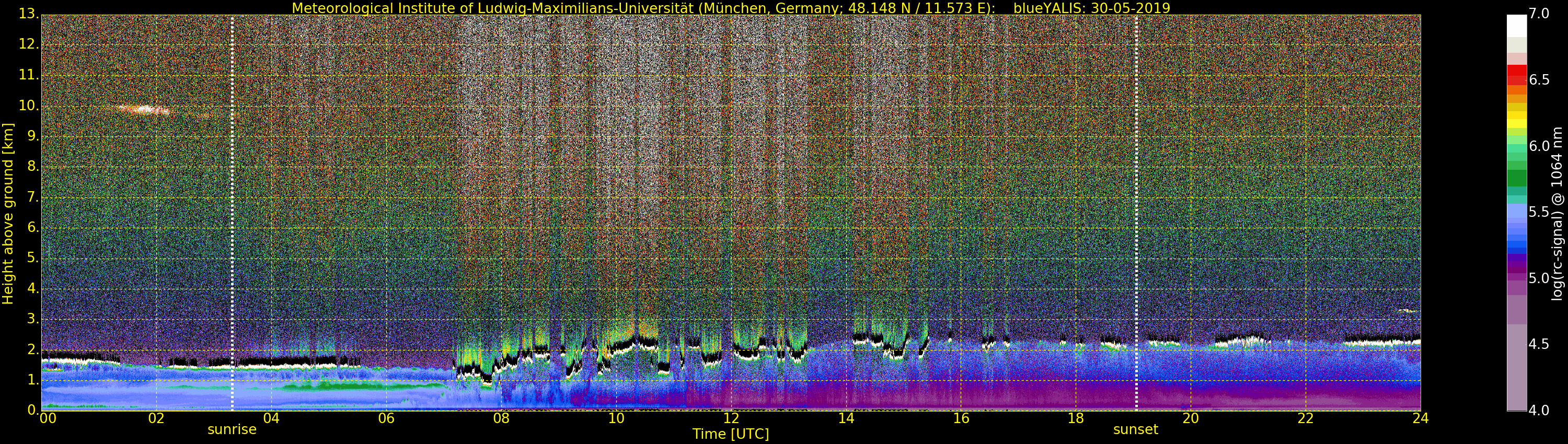Click the '24' time tick label
The height and width of the screenshot is (444, 1568).
click(1421, 418)
